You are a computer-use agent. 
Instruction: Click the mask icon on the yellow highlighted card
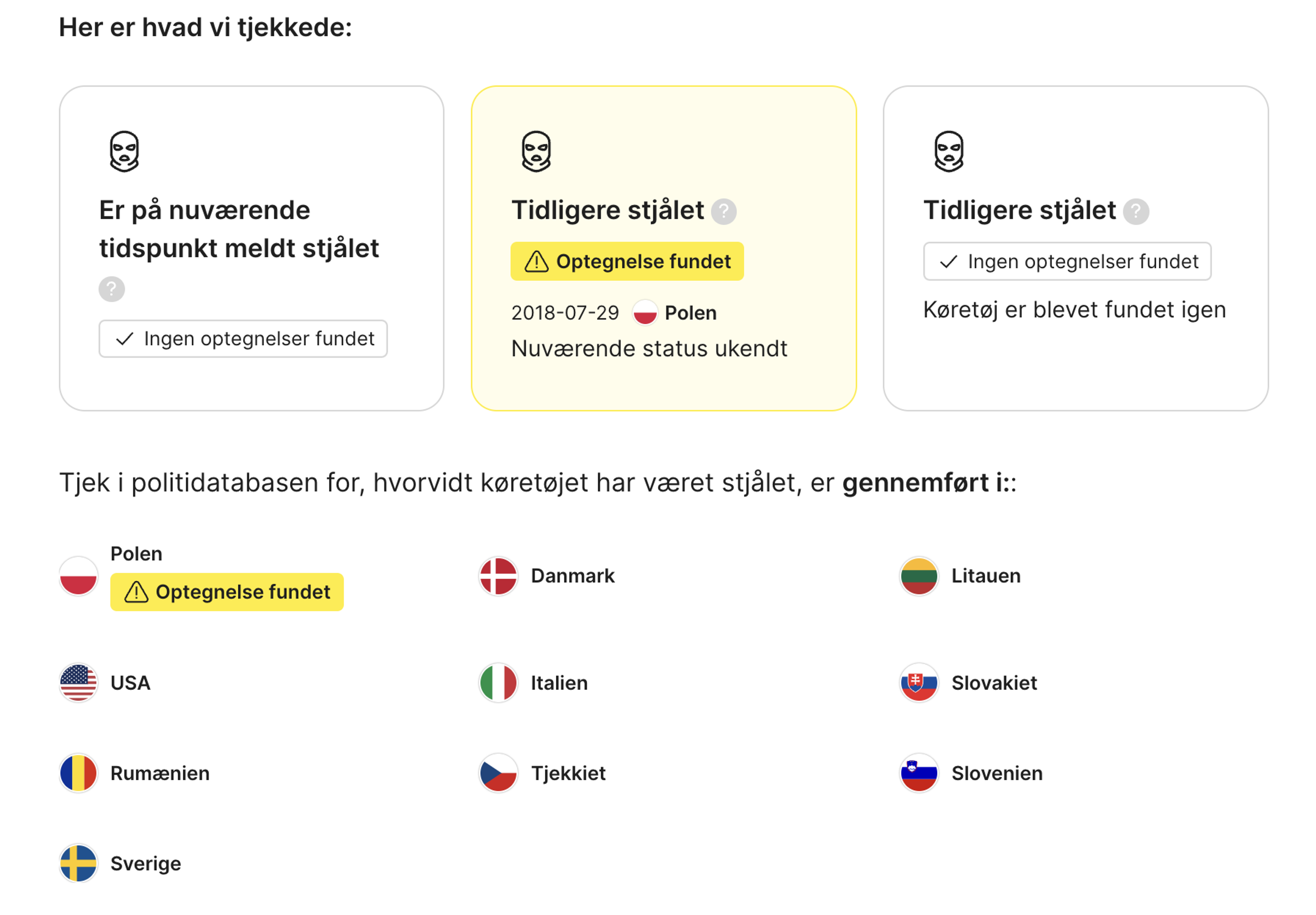pos(536,151)
